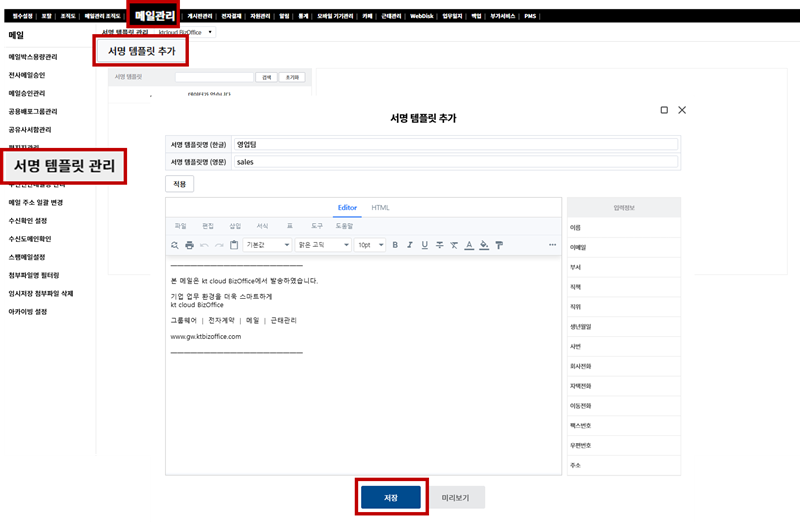Insert the 부서 field from input info
800x522 pixels.
pos(623,267)
